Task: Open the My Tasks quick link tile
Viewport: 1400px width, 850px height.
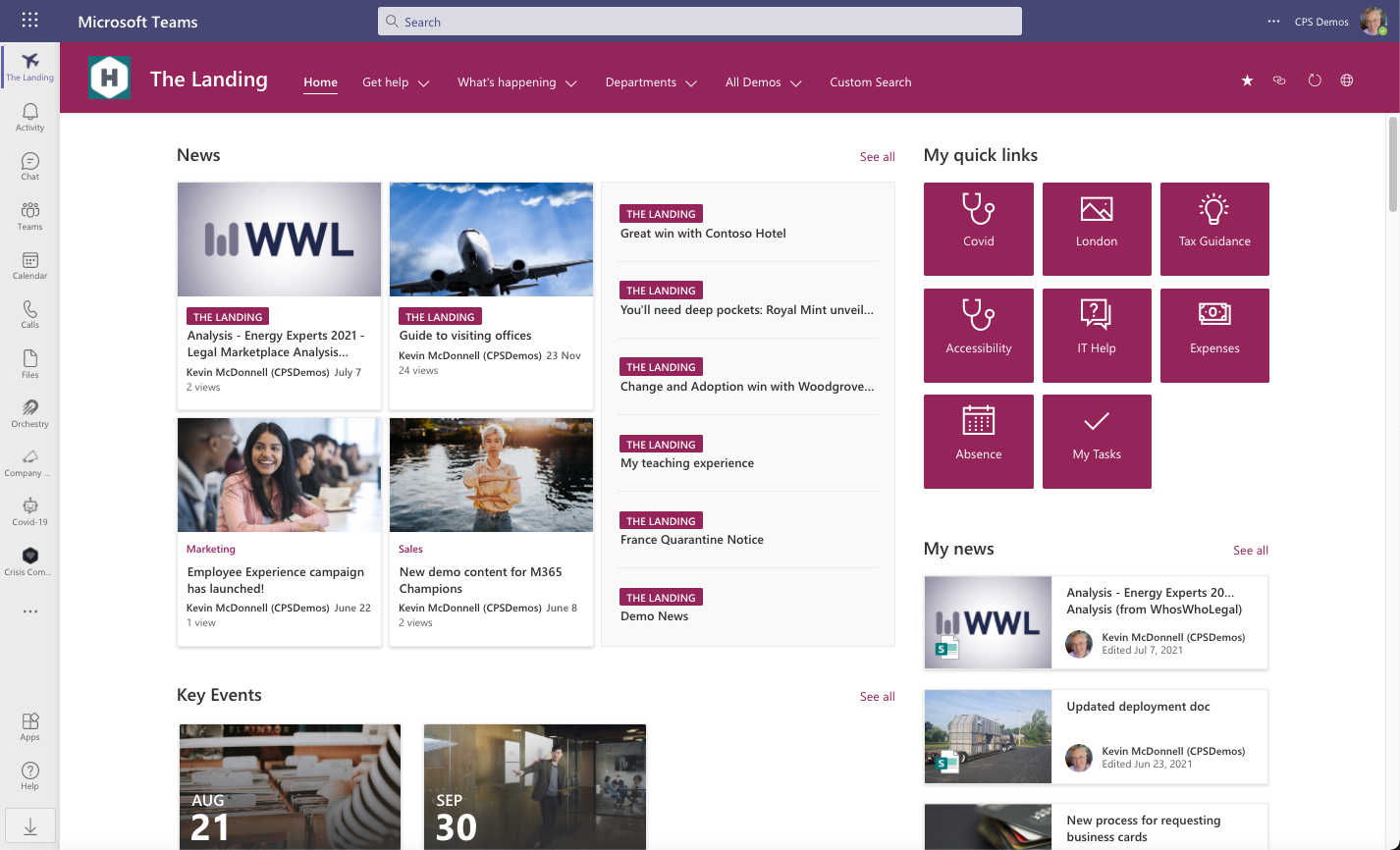Action: pyautogui.click(x=1097, y=442)
